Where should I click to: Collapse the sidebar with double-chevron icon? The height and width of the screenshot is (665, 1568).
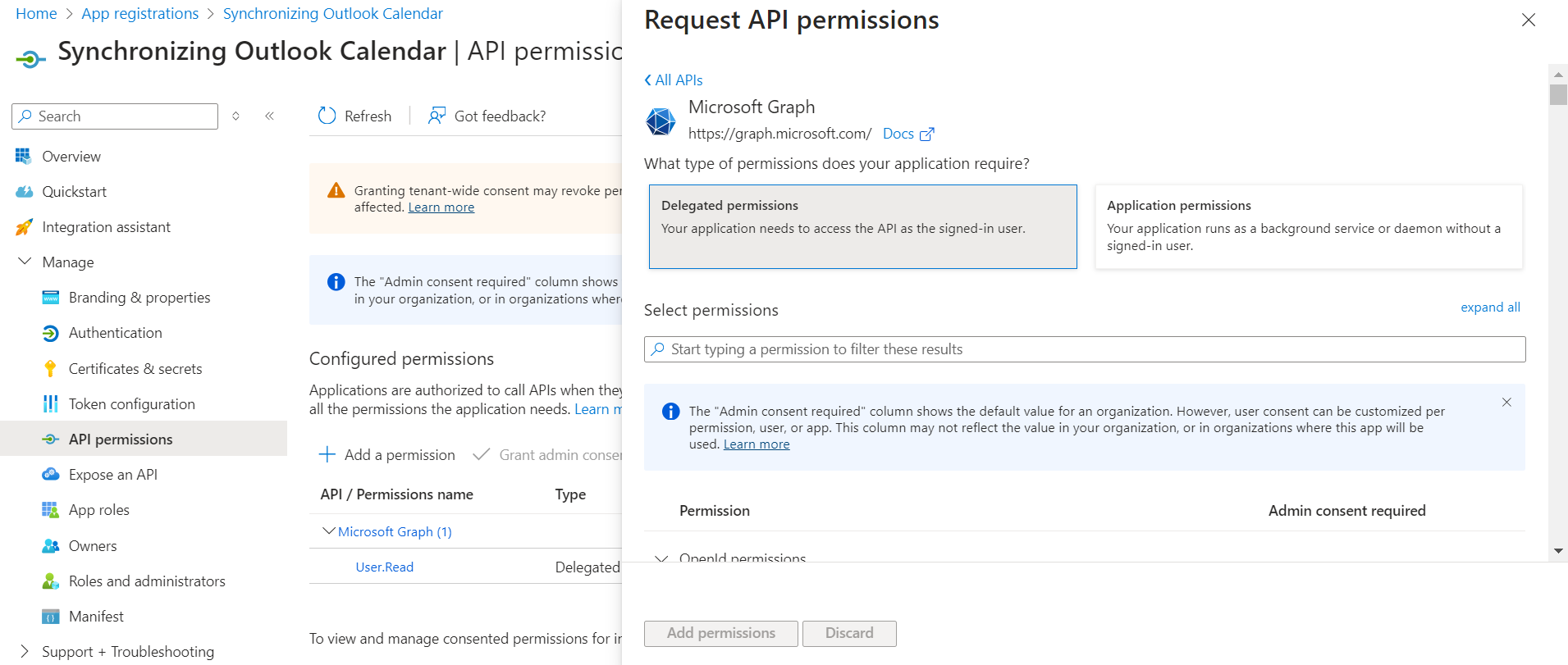(269, 116)
